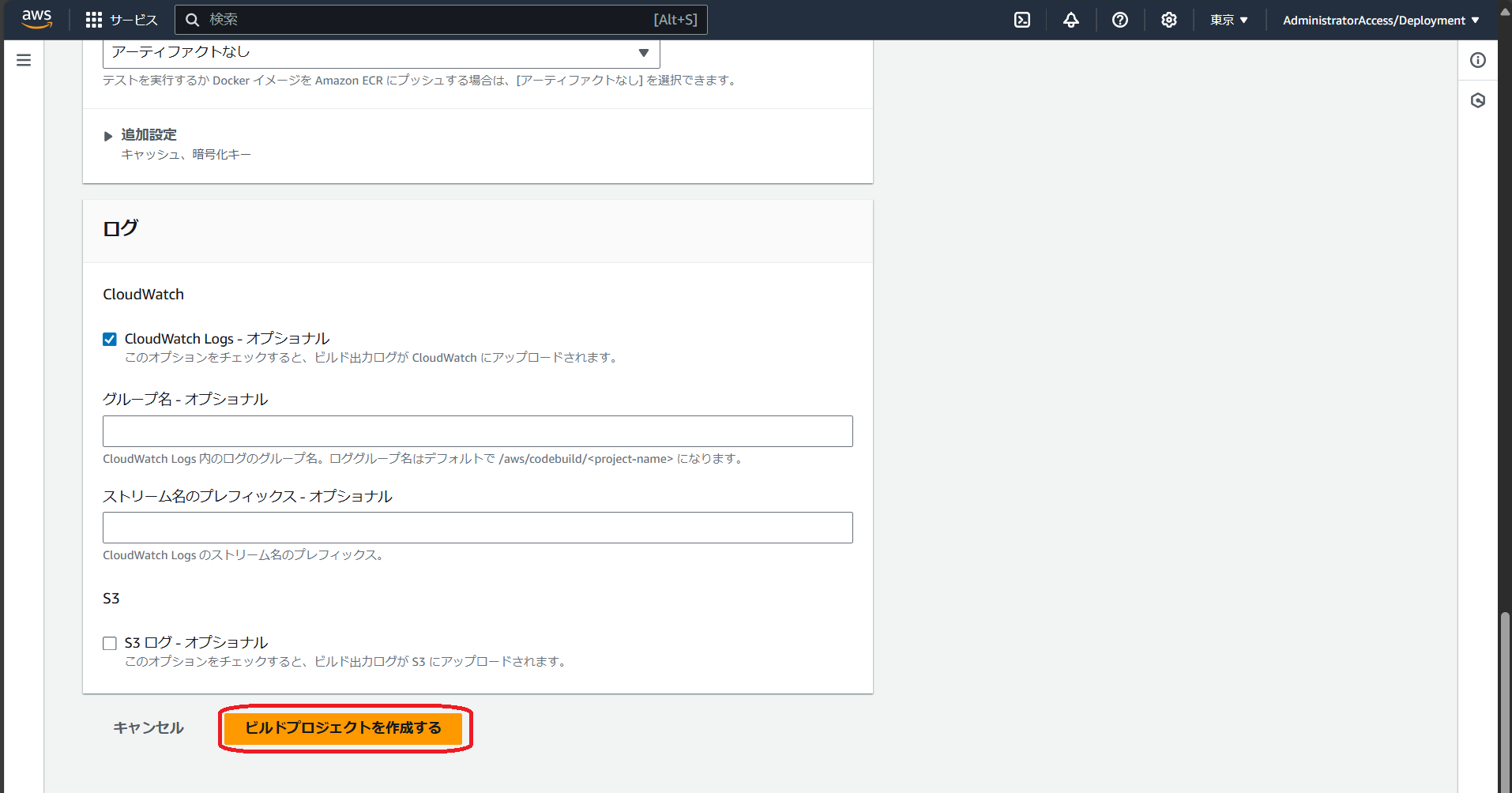
Task: Uncheck the CloudWatch Logs checkbox
Action: point(110,340)
